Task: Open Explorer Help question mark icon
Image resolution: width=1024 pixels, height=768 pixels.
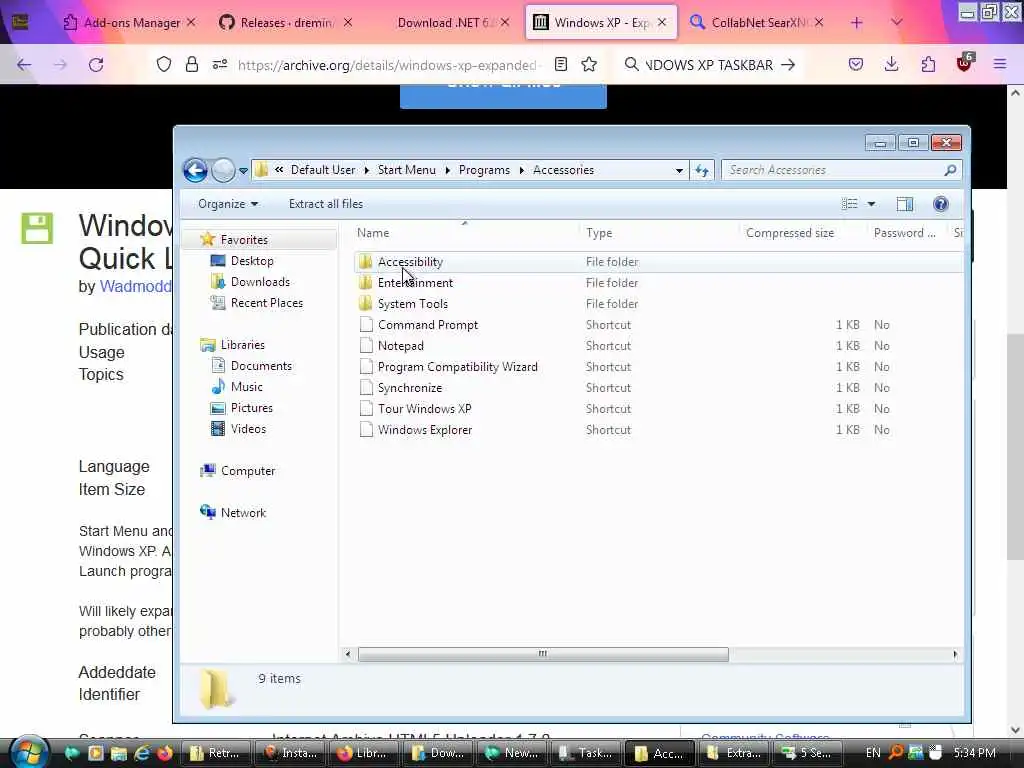Action: 940,204
